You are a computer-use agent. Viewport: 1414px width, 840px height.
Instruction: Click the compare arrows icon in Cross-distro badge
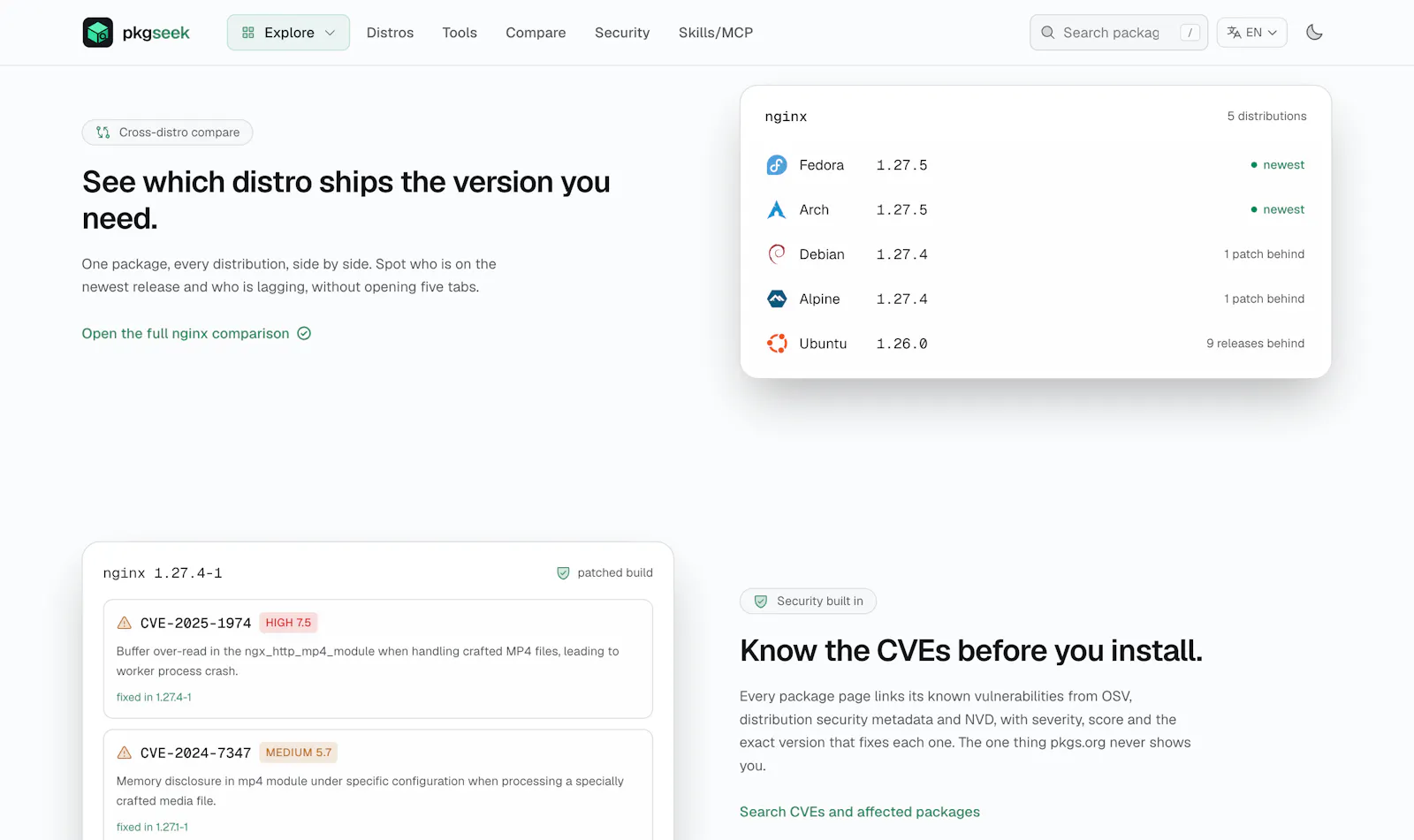103,132
